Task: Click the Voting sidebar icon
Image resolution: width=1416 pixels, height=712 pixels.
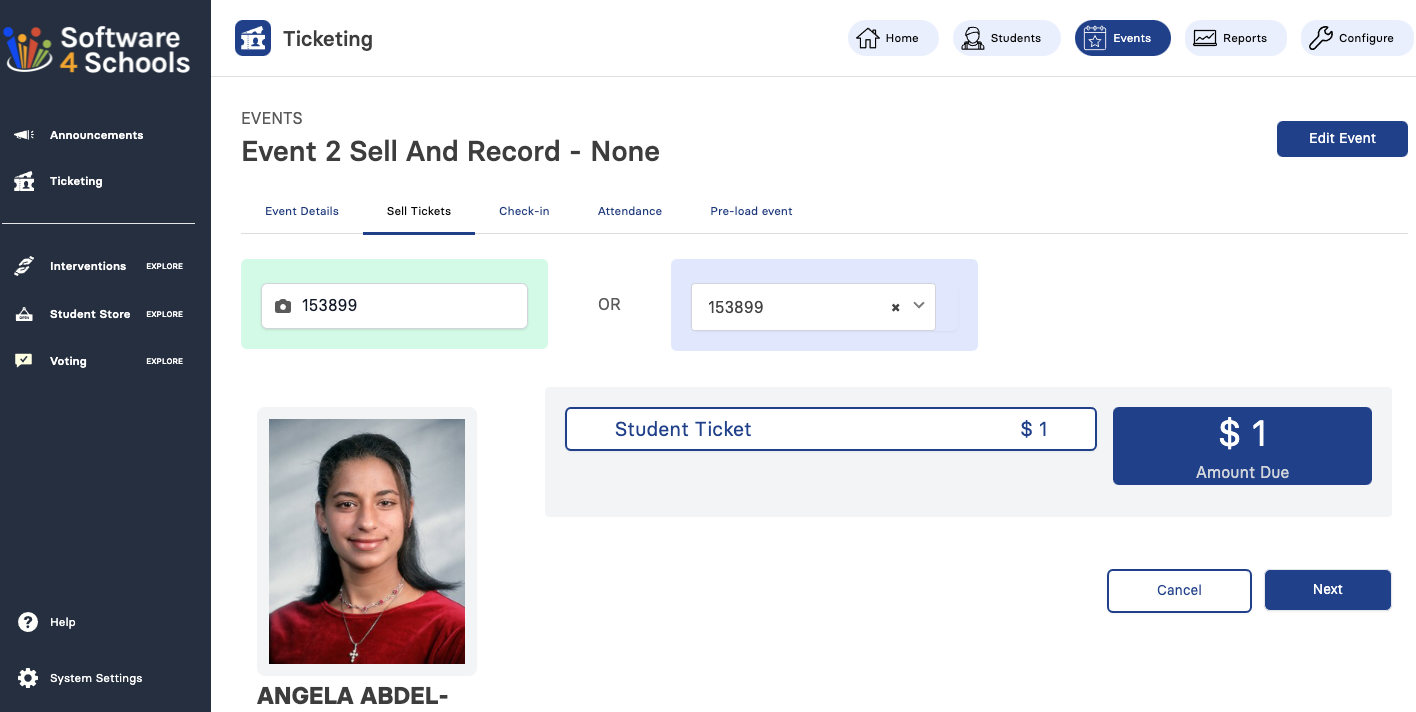Action: 24,360
